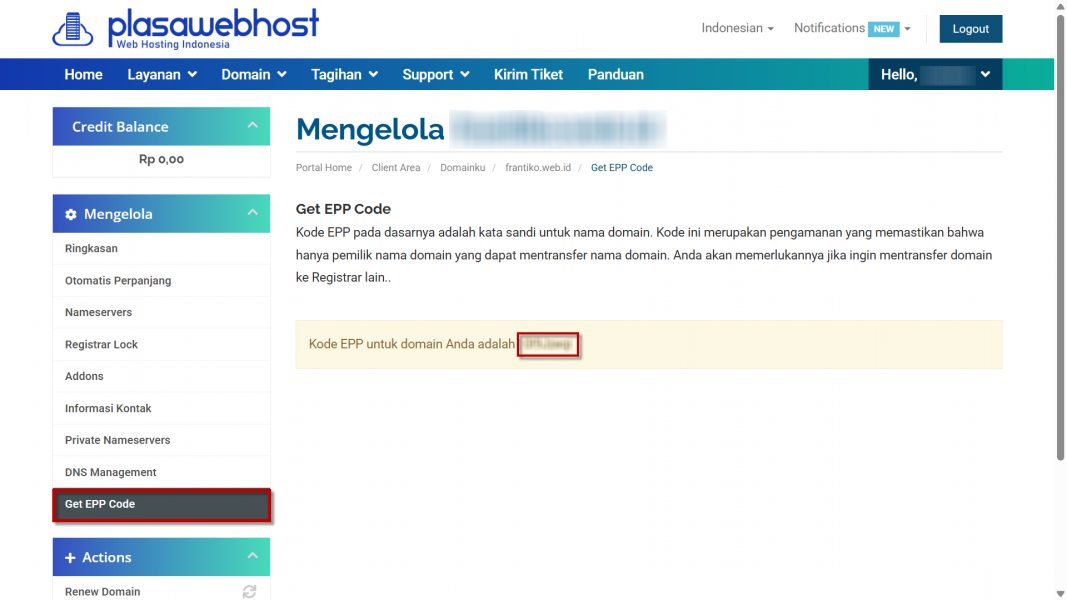Expand the Layanan menu
Screen dimensions: 1067x600
(x=162, y=74)
